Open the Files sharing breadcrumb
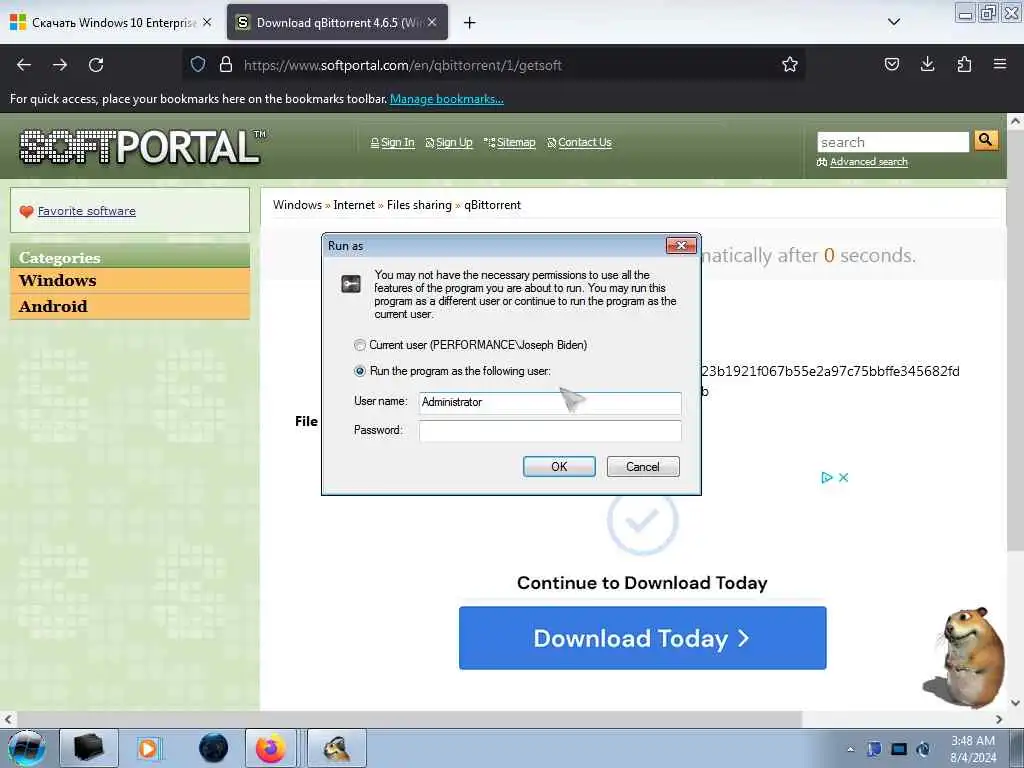 (x=419, y=205)
